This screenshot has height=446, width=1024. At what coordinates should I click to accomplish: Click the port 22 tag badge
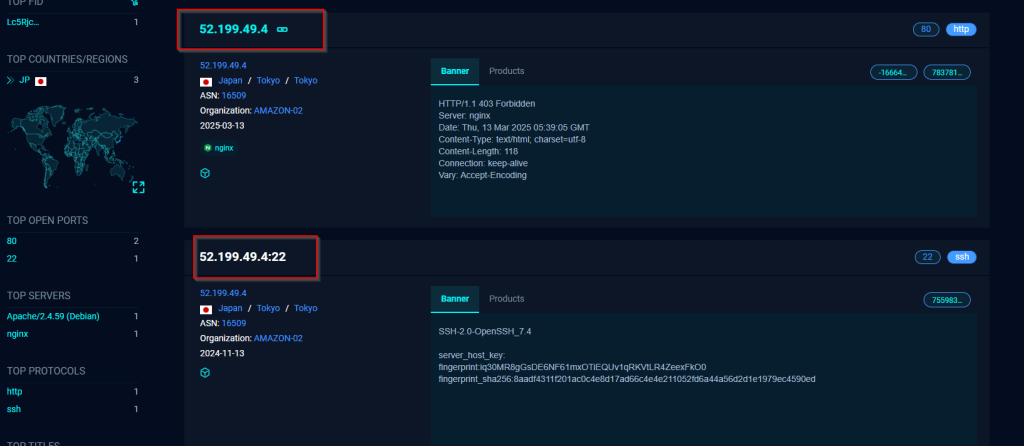click(926, 257)
